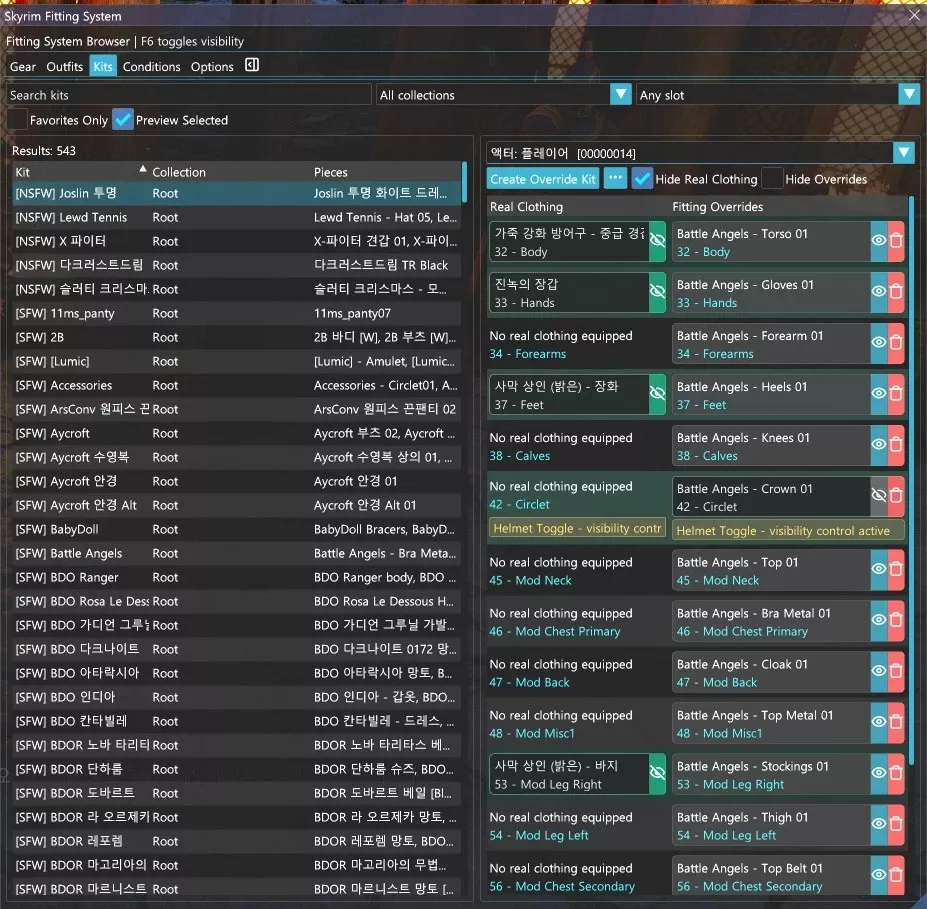Click the left Helmet Toggle visibility banner
The image size is (927, 909).
[577, 528]
